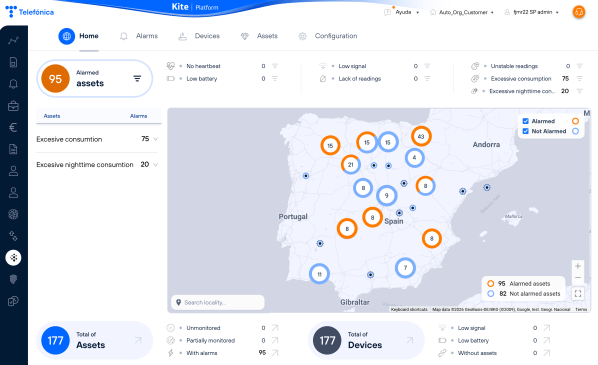Open the Configuration tab
Screen dimensions: 598x365
pyautogui.click(x=328, y=36)
